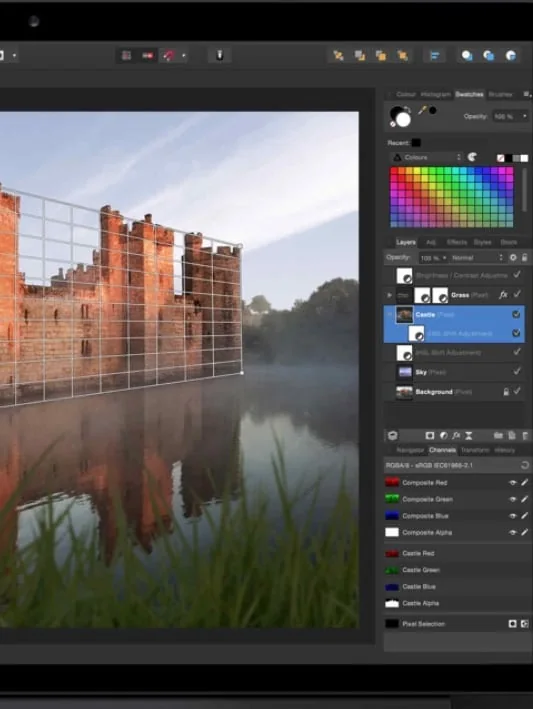Click the small white preset swatch

524,158
